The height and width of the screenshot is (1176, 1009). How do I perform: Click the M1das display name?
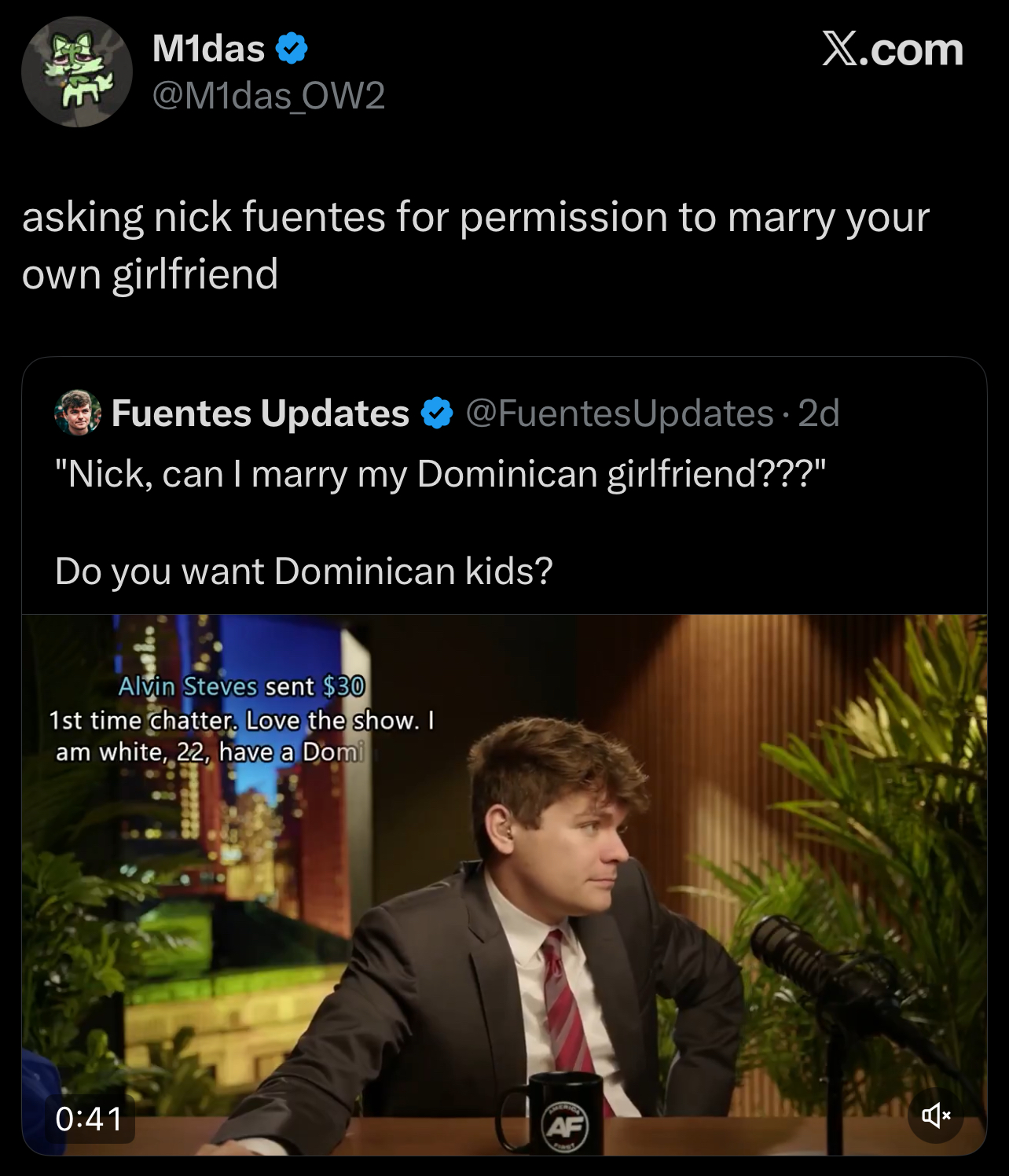point(208,49)
